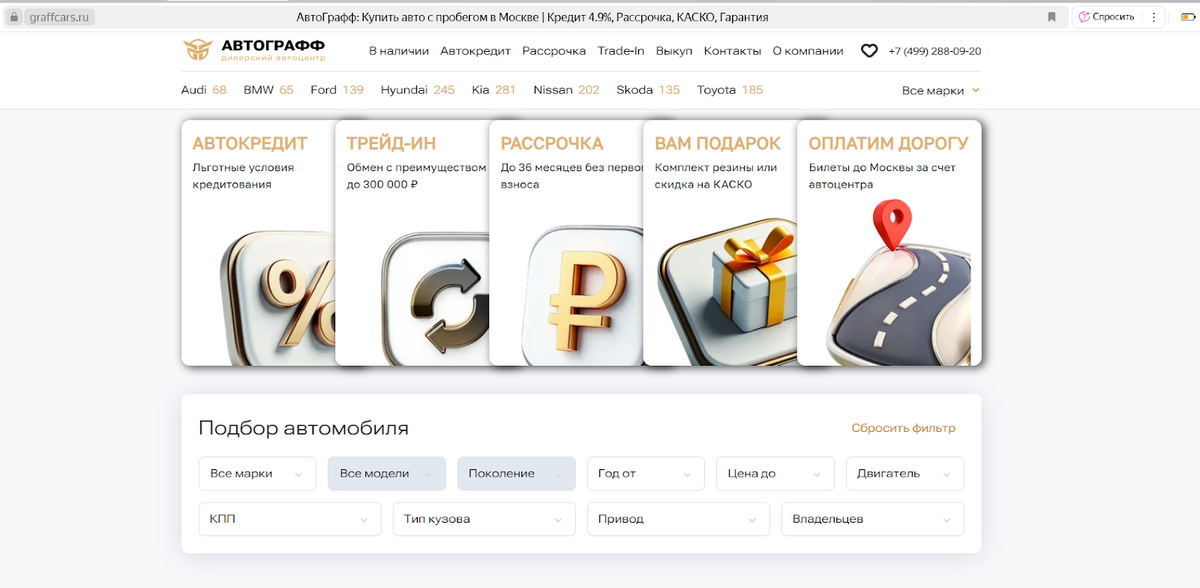The width and height of the screenshot is (1200, 588).
Task: Click the lock icon next to graffcars.ru
Action: tap(14, 17)
